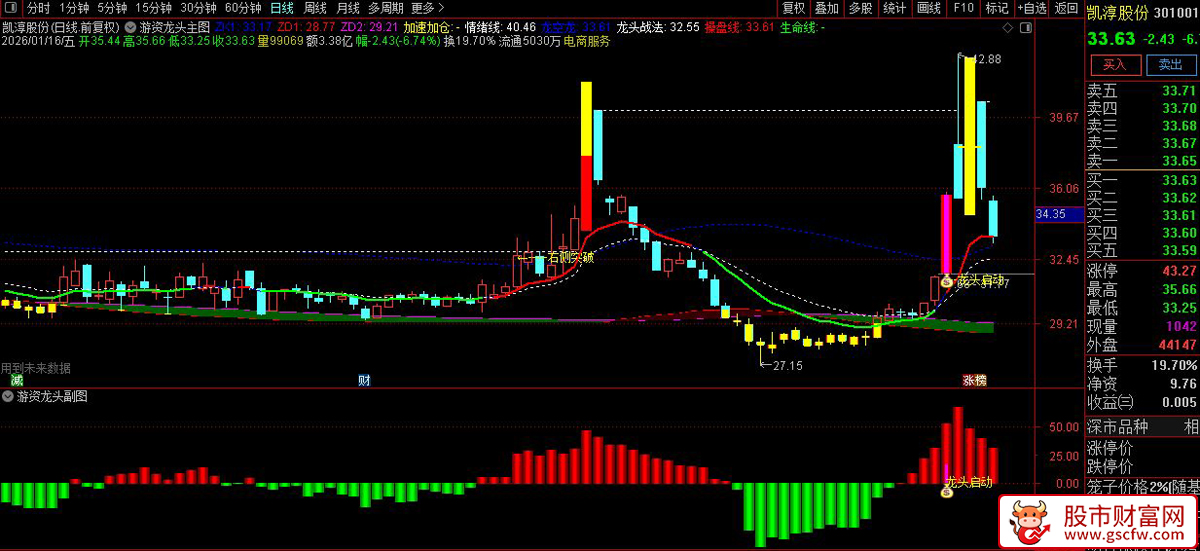
Task: Click the 返回 back button
Action: pos(1066,8)
